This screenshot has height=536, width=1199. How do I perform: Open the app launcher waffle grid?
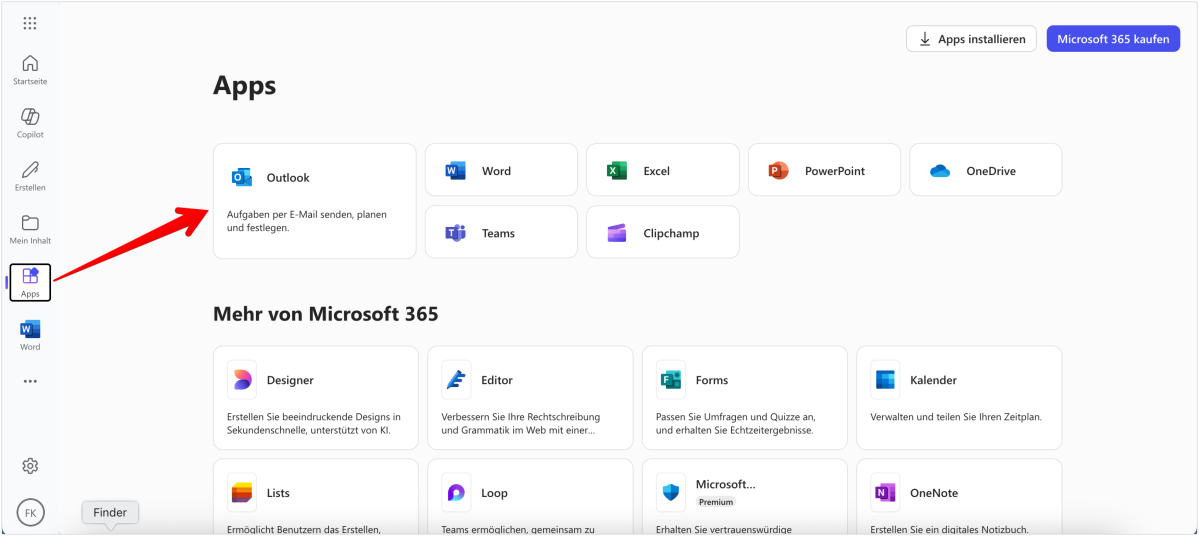click(30, 24)
